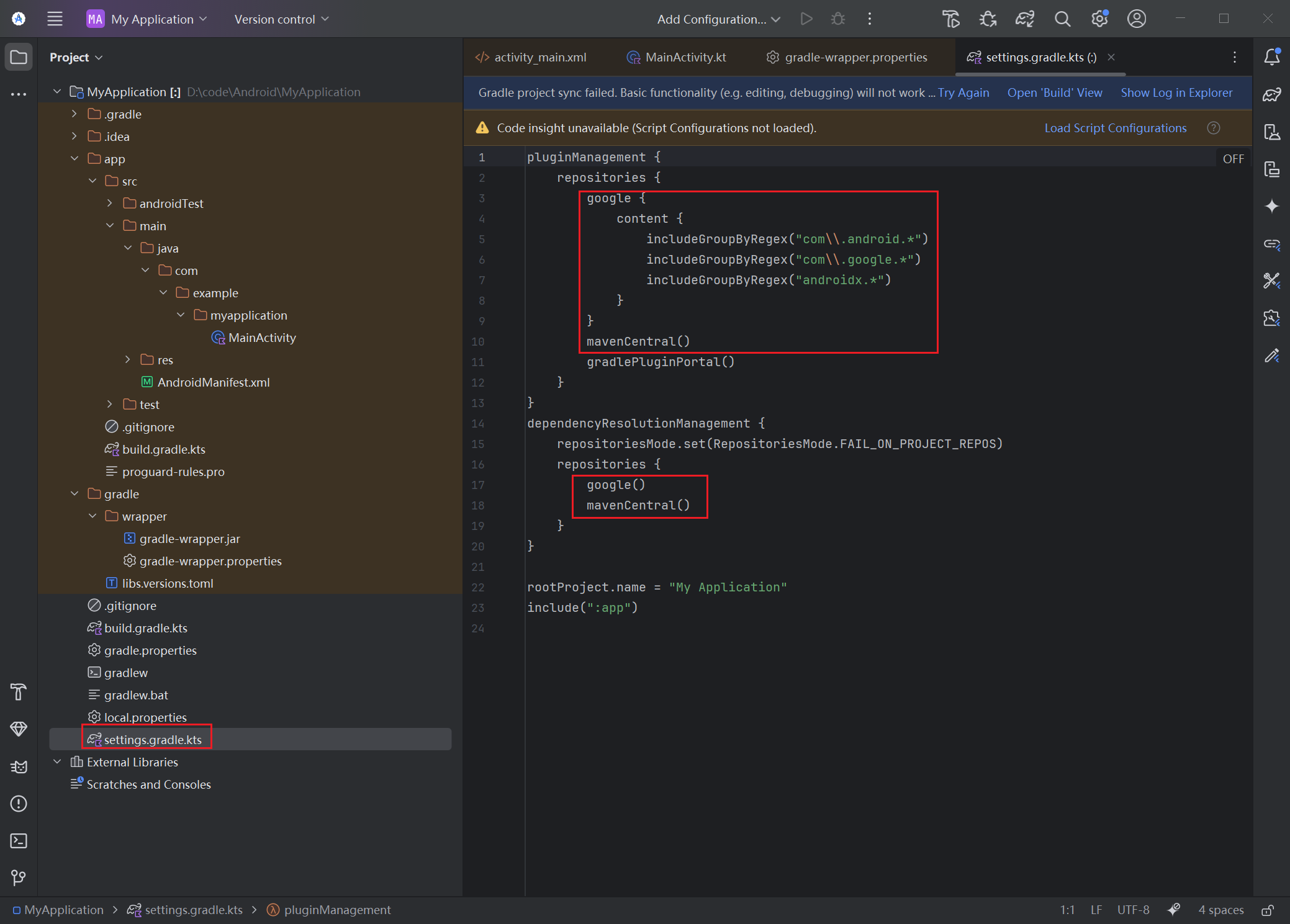Viewport: 1290px width, 924px height.
Task: Toggle the read-only lock icon in status bar
Action: click(x=1267, y=910)
